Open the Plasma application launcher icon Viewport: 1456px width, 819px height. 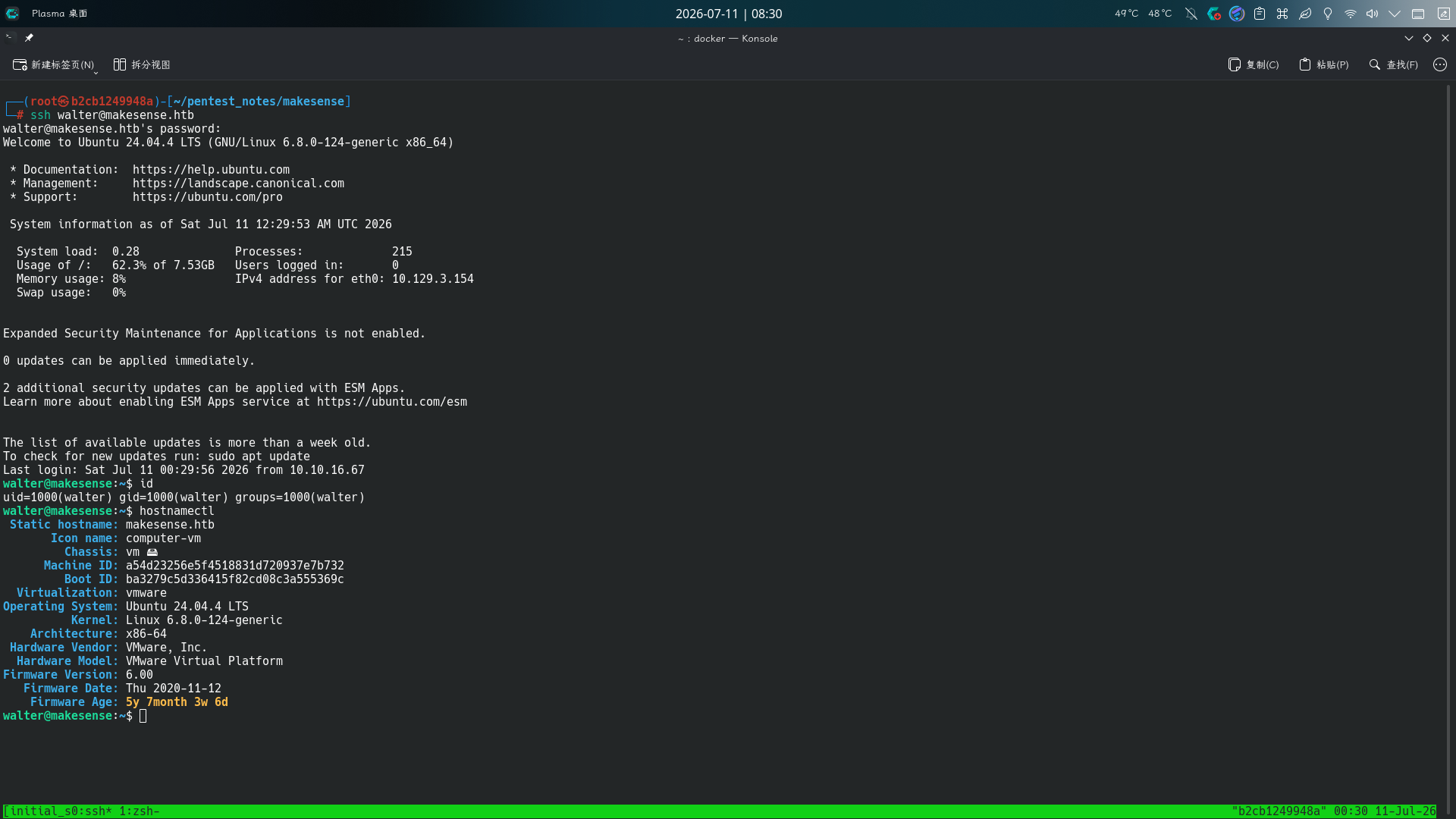tap(12, 14)
